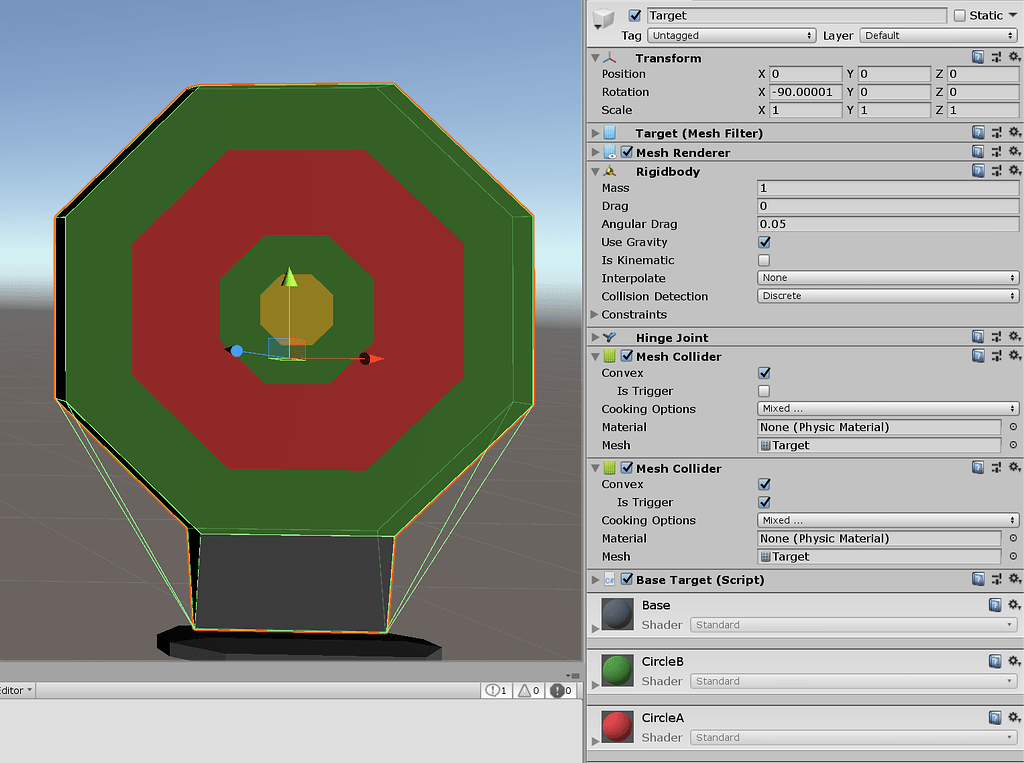Open the Tag dropdown
The image size is (1024, 763).
pos(731,35)
